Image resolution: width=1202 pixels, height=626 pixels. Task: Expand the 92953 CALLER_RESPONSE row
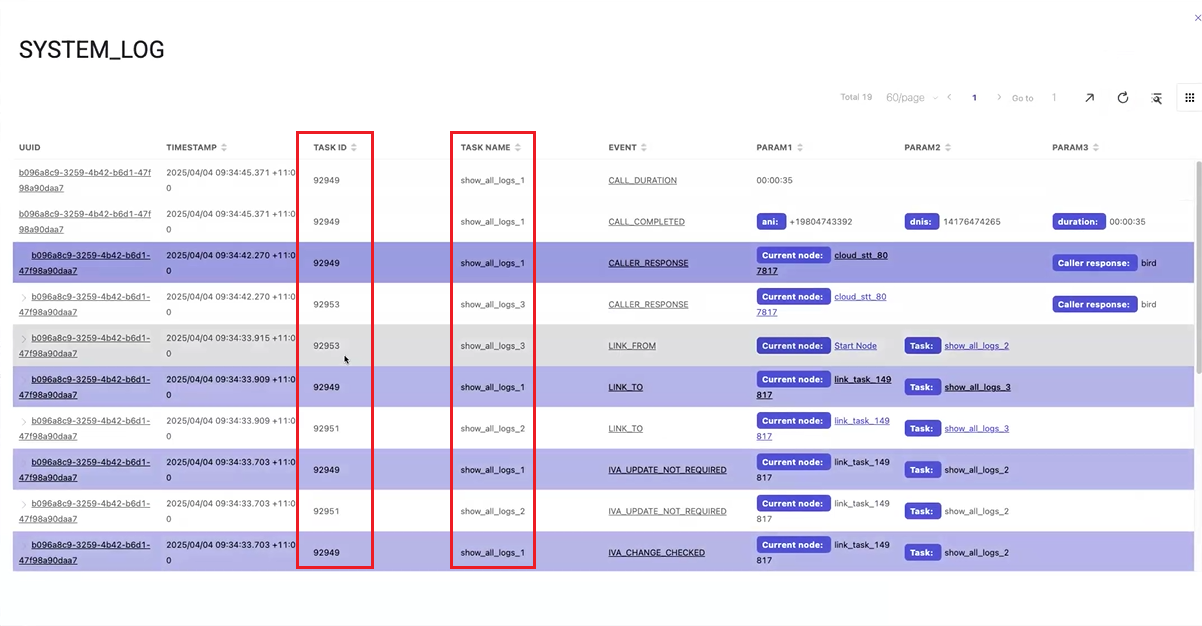[24, 297]
